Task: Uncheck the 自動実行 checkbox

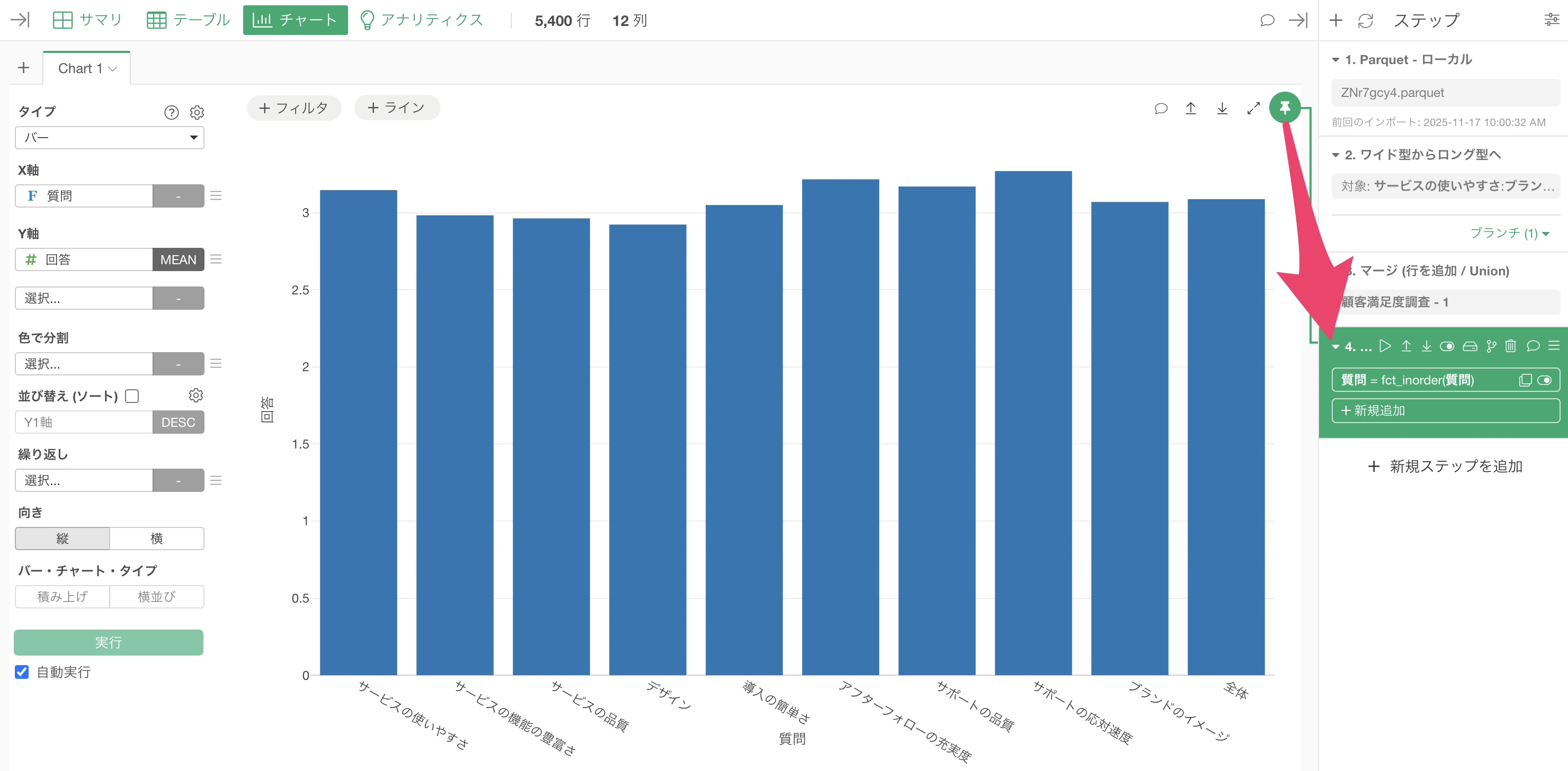Action: (x=22, y=672)
